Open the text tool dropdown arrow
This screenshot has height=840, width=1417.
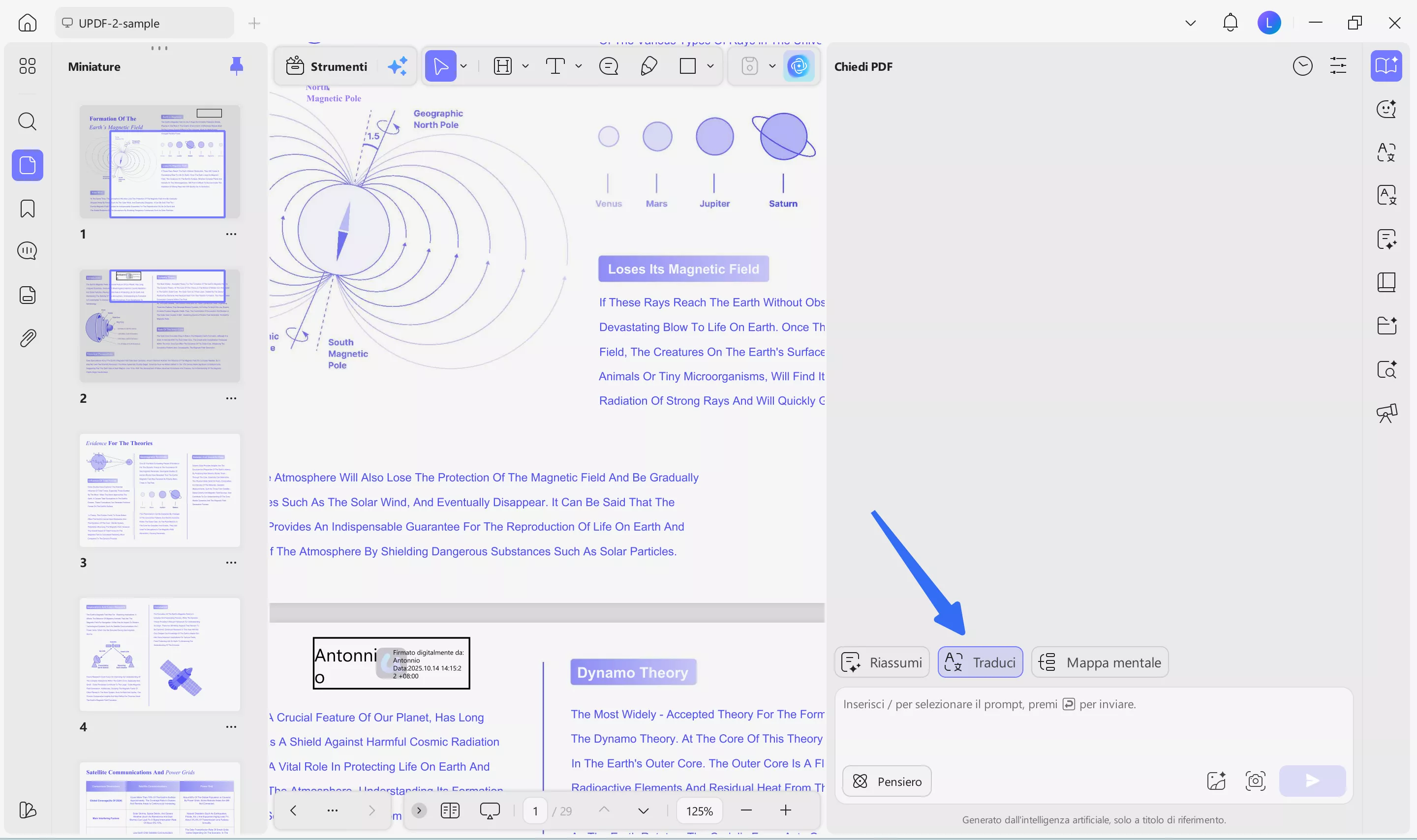(x=578, y=66)
